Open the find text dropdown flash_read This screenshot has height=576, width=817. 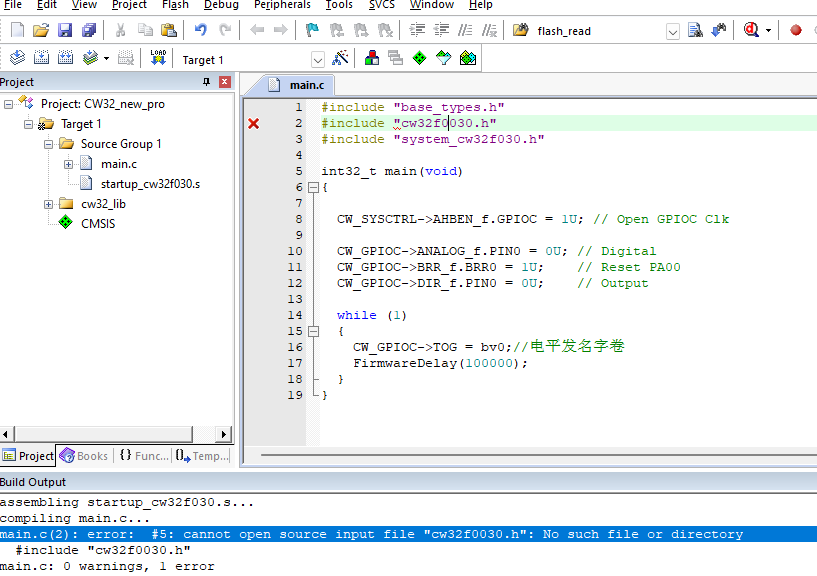[x=673, y=31]
